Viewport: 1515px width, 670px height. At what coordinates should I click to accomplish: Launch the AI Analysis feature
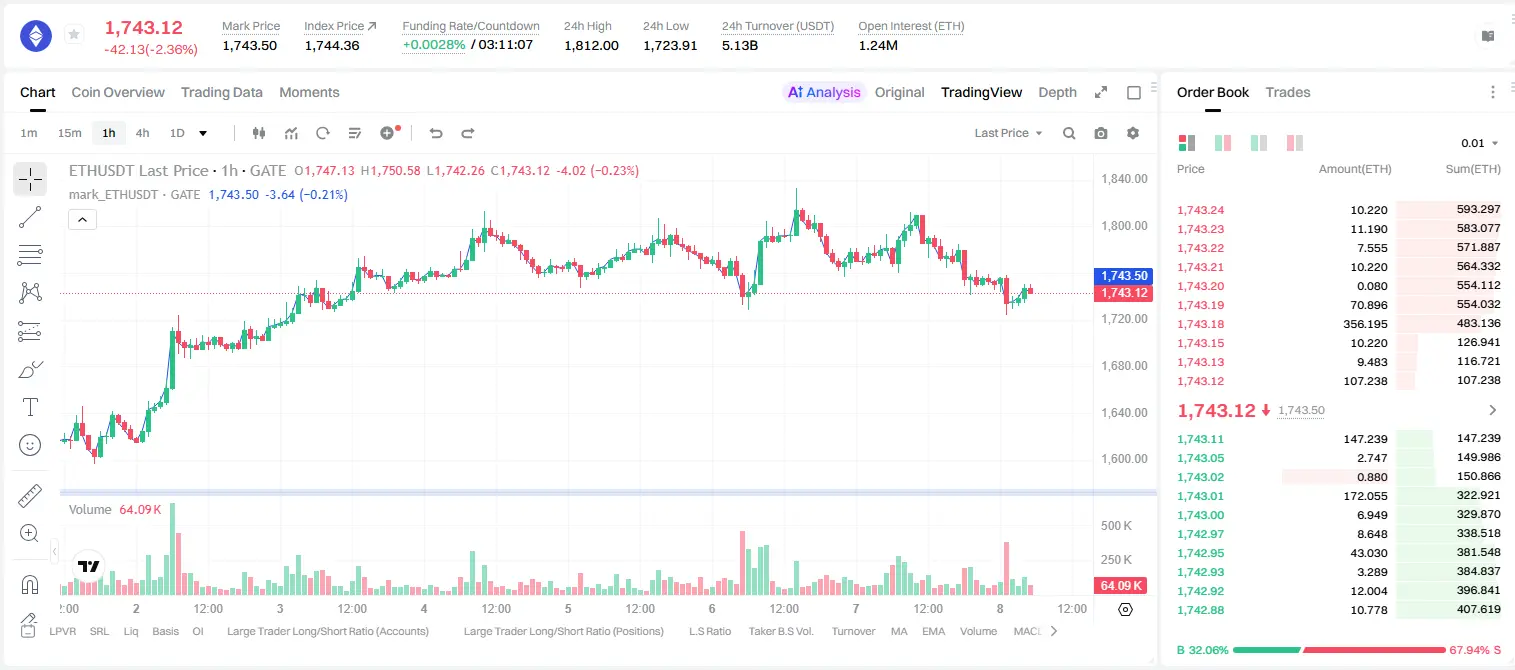(x=824, y=92)
